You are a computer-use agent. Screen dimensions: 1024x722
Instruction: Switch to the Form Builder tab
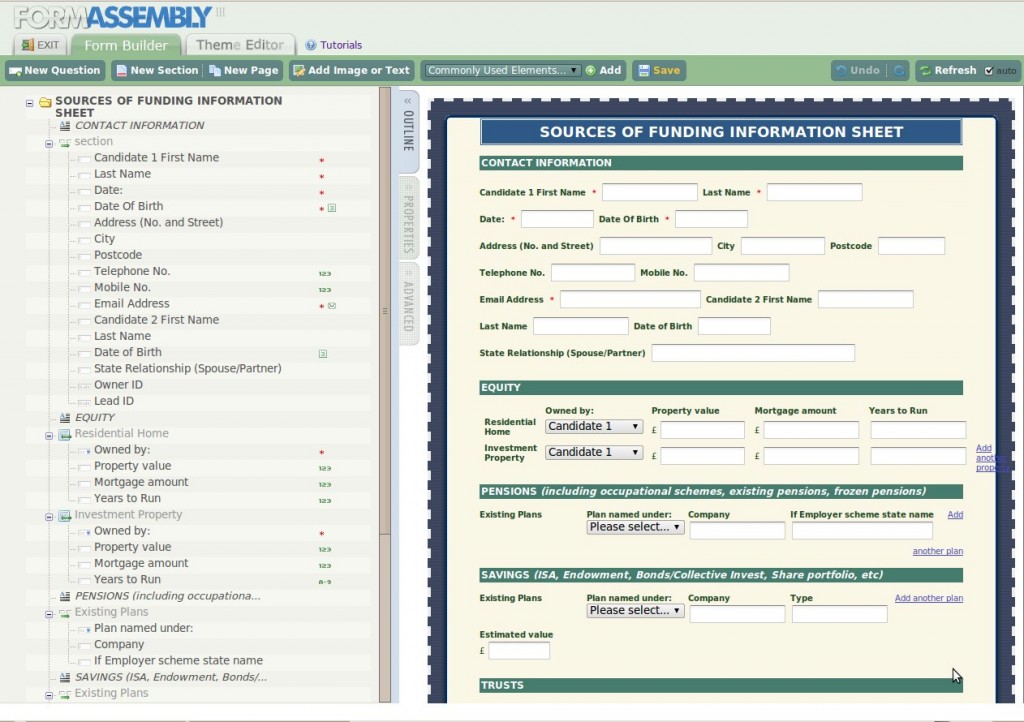point(125,45)
